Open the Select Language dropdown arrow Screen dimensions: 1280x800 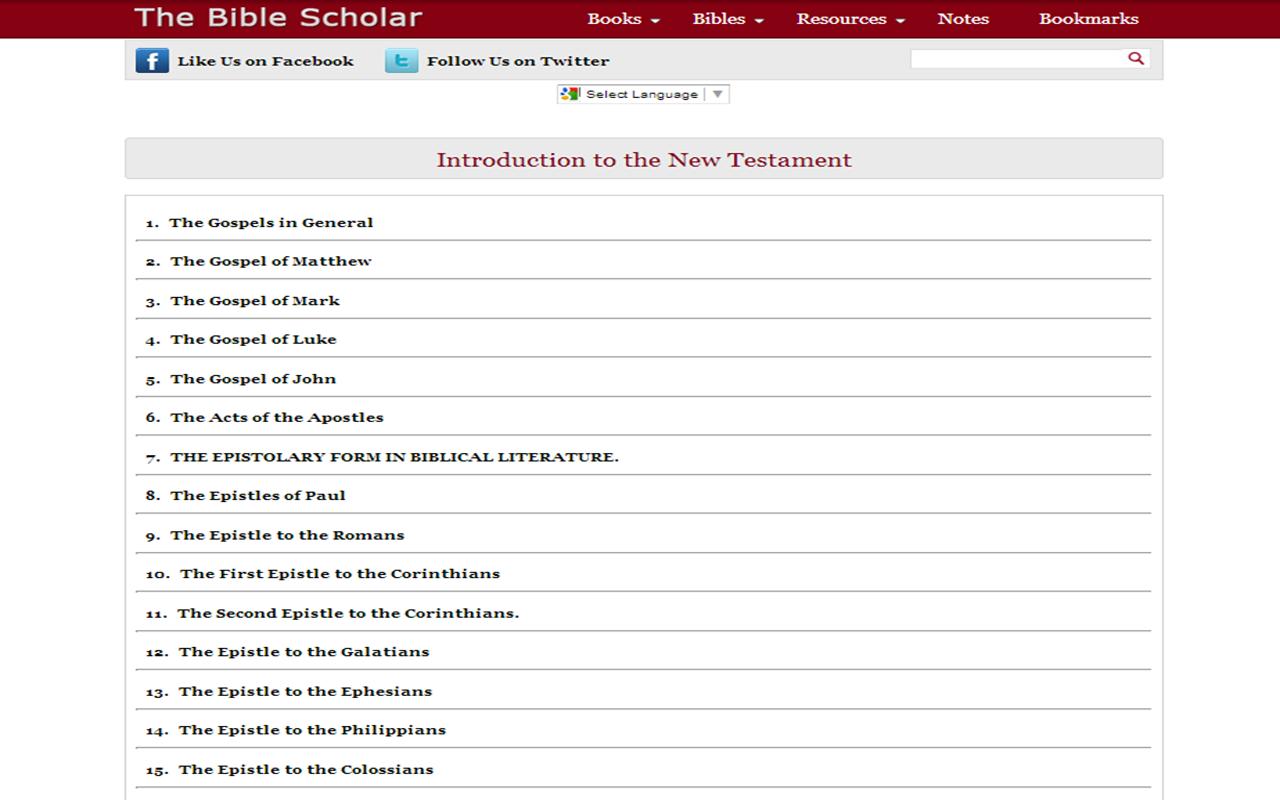pyautogui.click(x=717, y=94)
